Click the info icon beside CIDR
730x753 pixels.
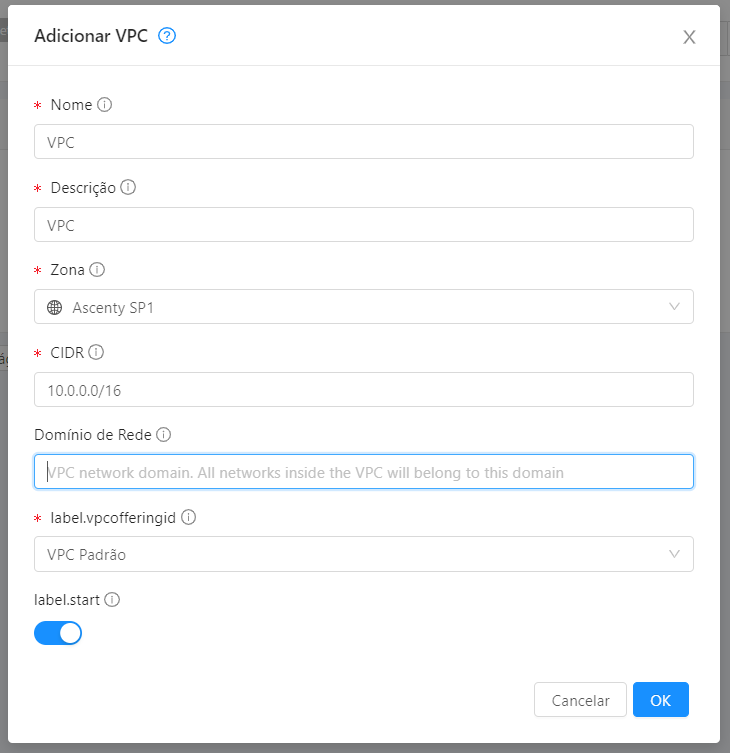click(x=96, y=352)
